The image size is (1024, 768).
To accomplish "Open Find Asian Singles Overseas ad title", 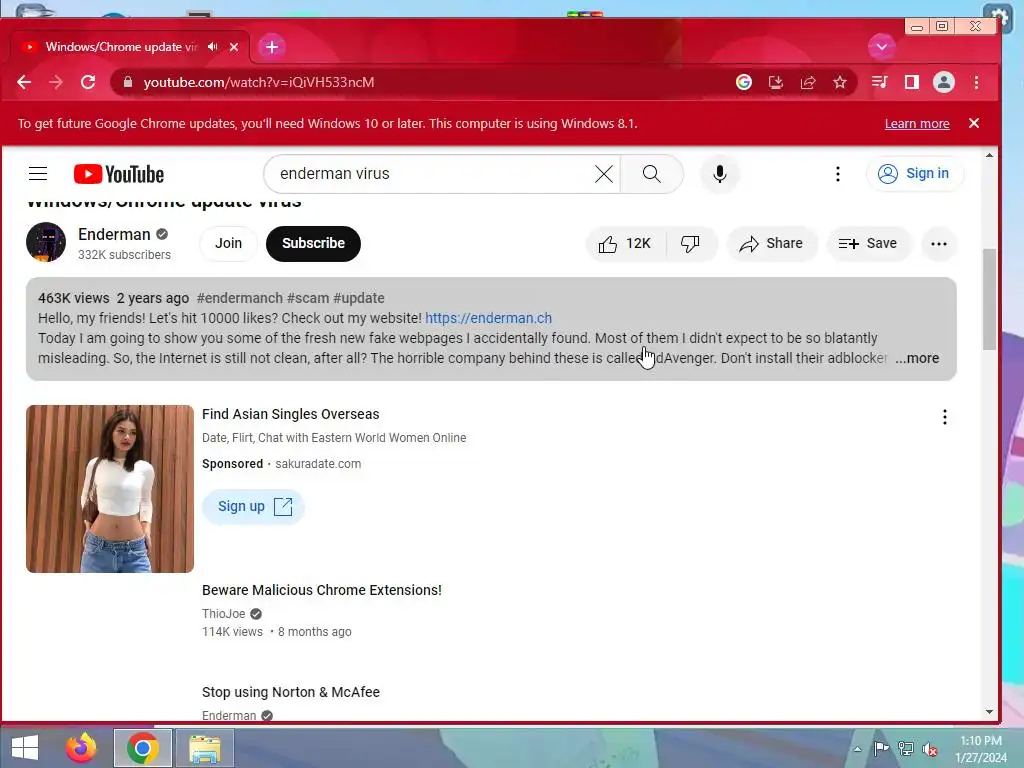I will (291, 414).
